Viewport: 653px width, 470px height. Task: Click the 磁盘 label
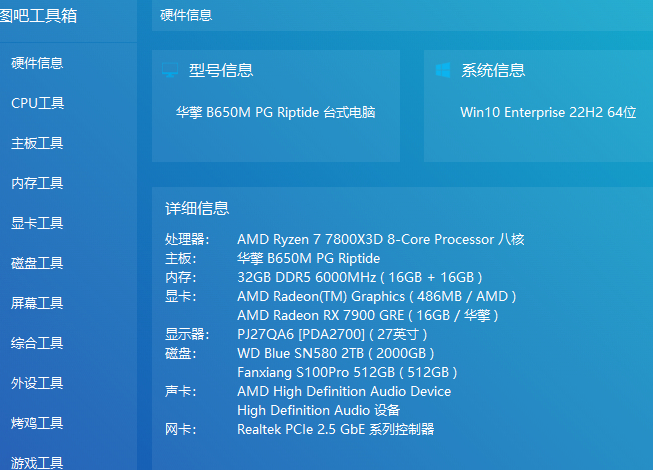click(x=181, y=353)
